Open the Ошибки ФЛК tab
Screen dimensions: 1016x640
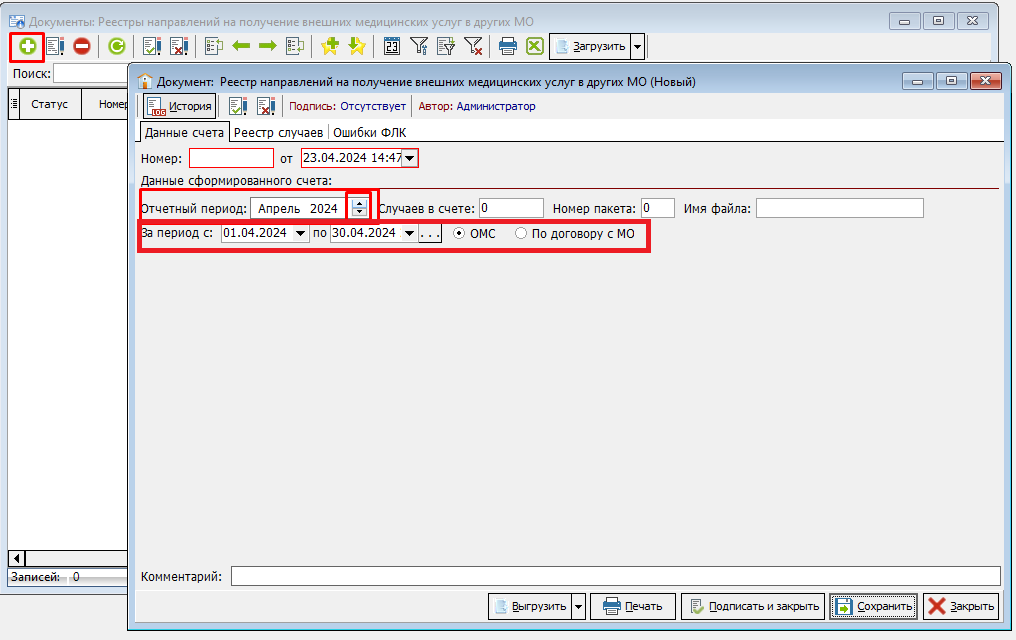[x=369, y=132]
